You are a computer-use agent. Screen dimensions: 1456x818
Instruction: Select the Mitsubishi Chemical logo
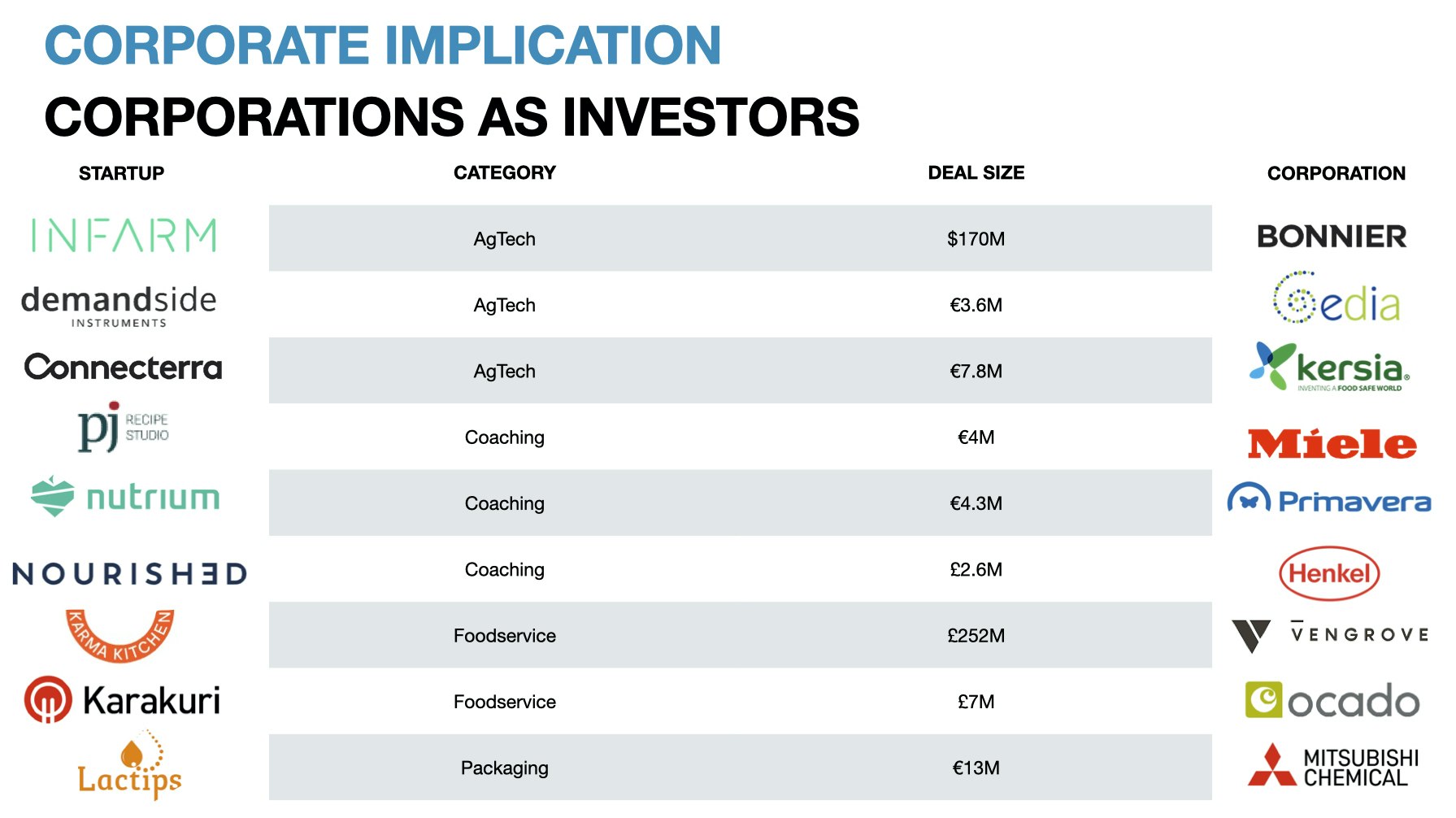(x=1333, y=767)
